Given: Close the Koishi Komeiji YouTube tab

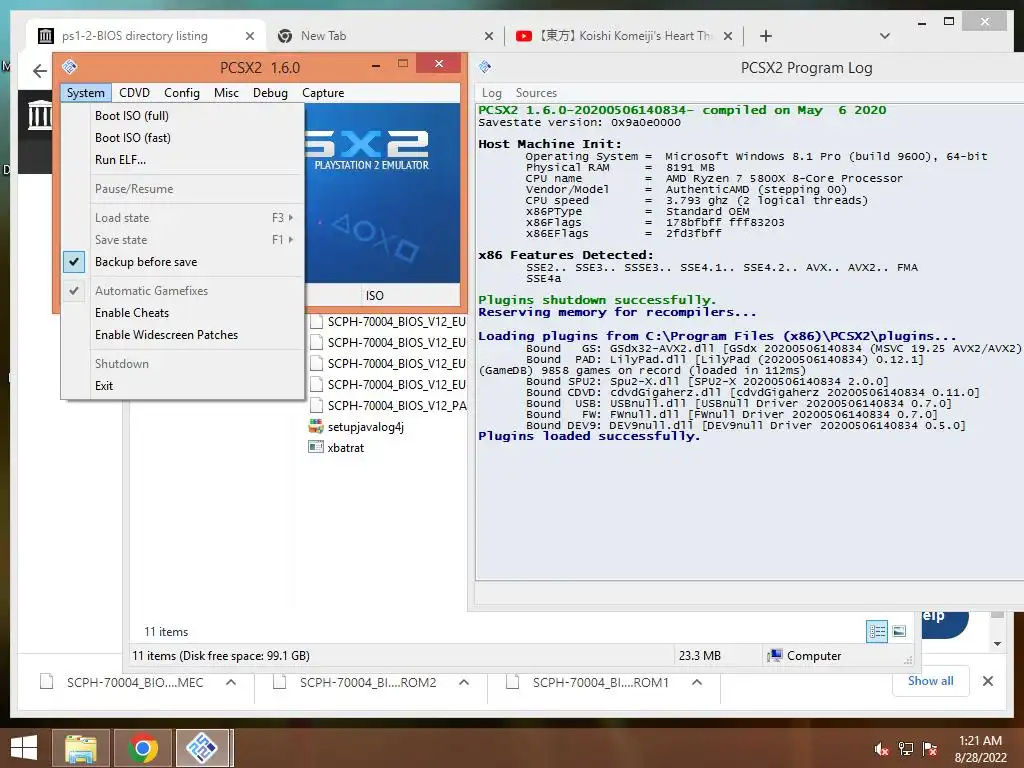Looking at the screenshot, I should tap(728, 36).
